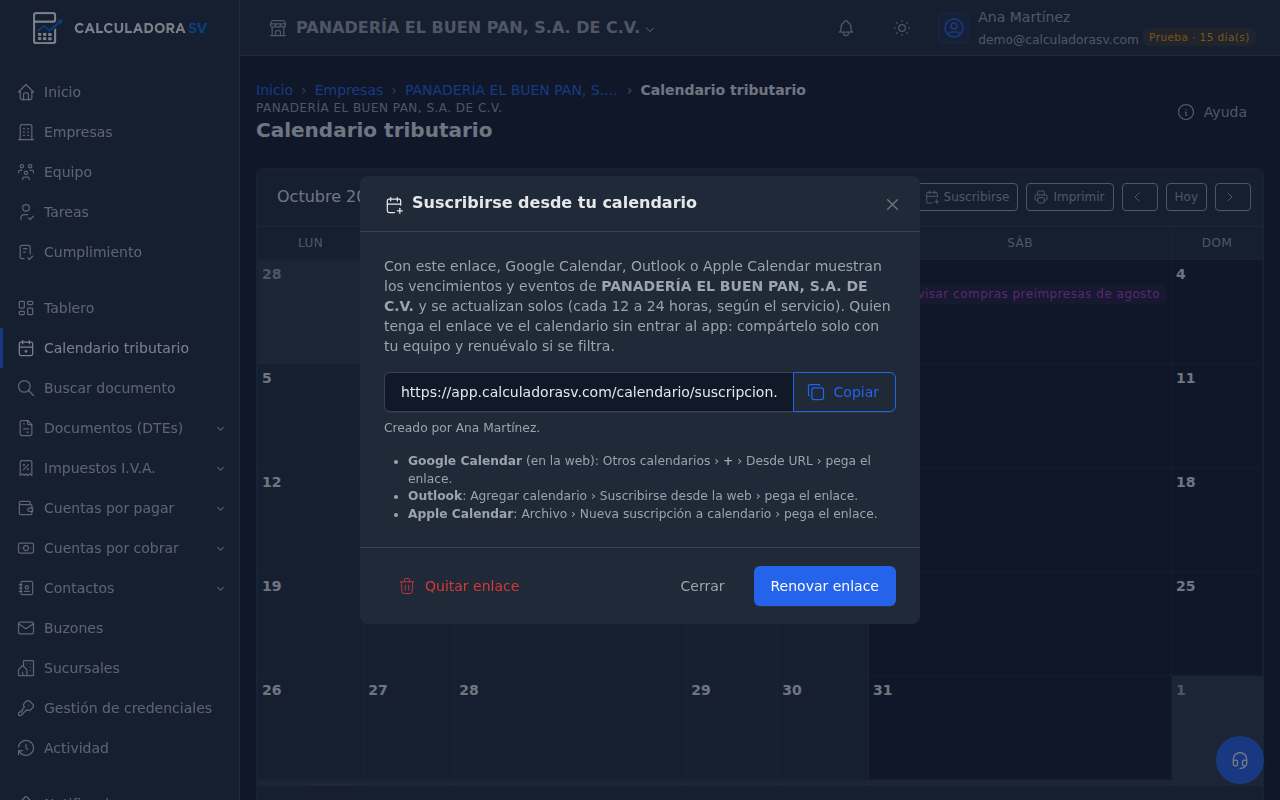Open Tareas in the sidebar

coord(120,212)
